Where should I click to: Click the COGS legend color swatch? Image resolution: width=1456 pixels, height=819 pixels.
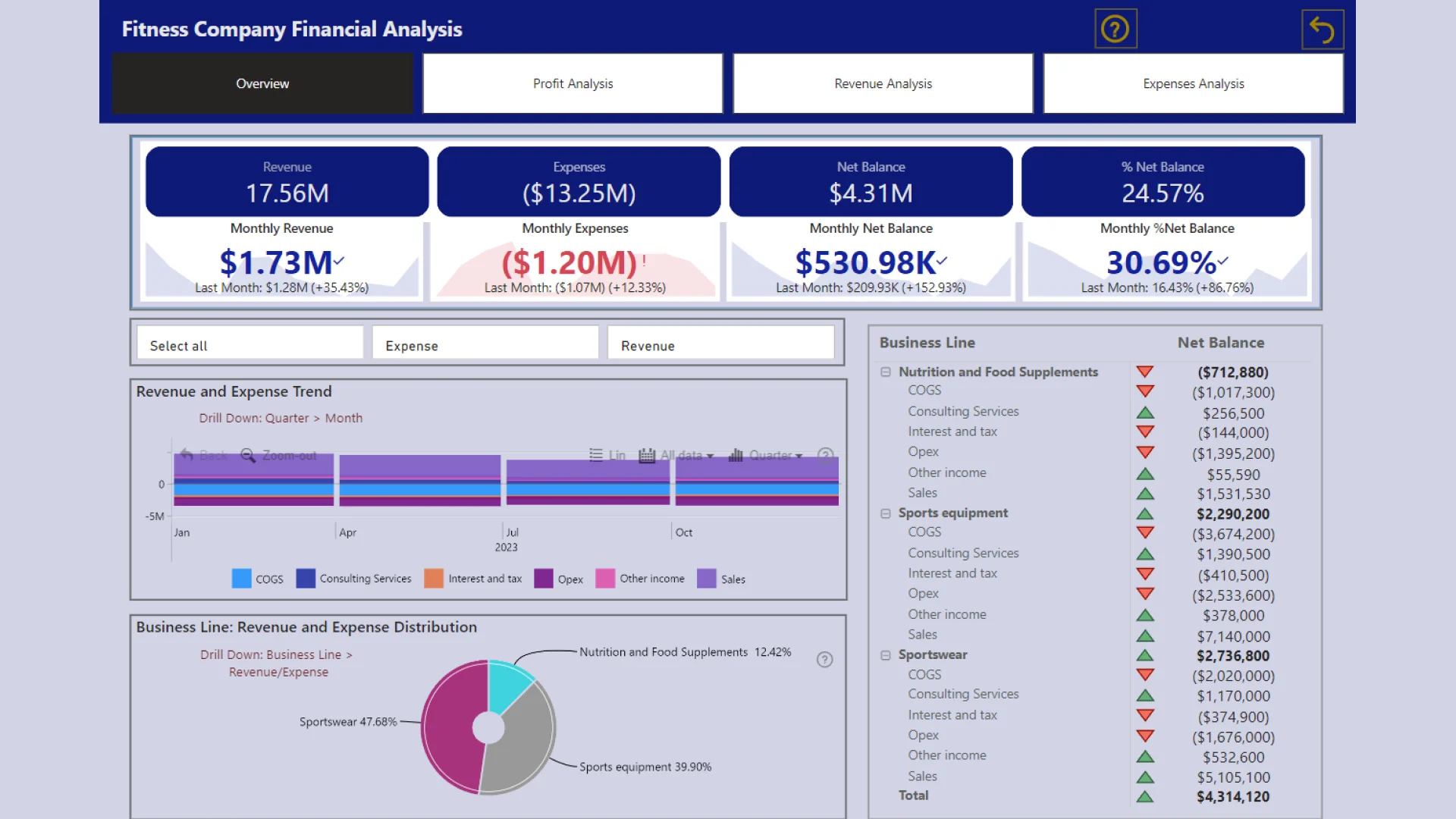pos(241,579)
